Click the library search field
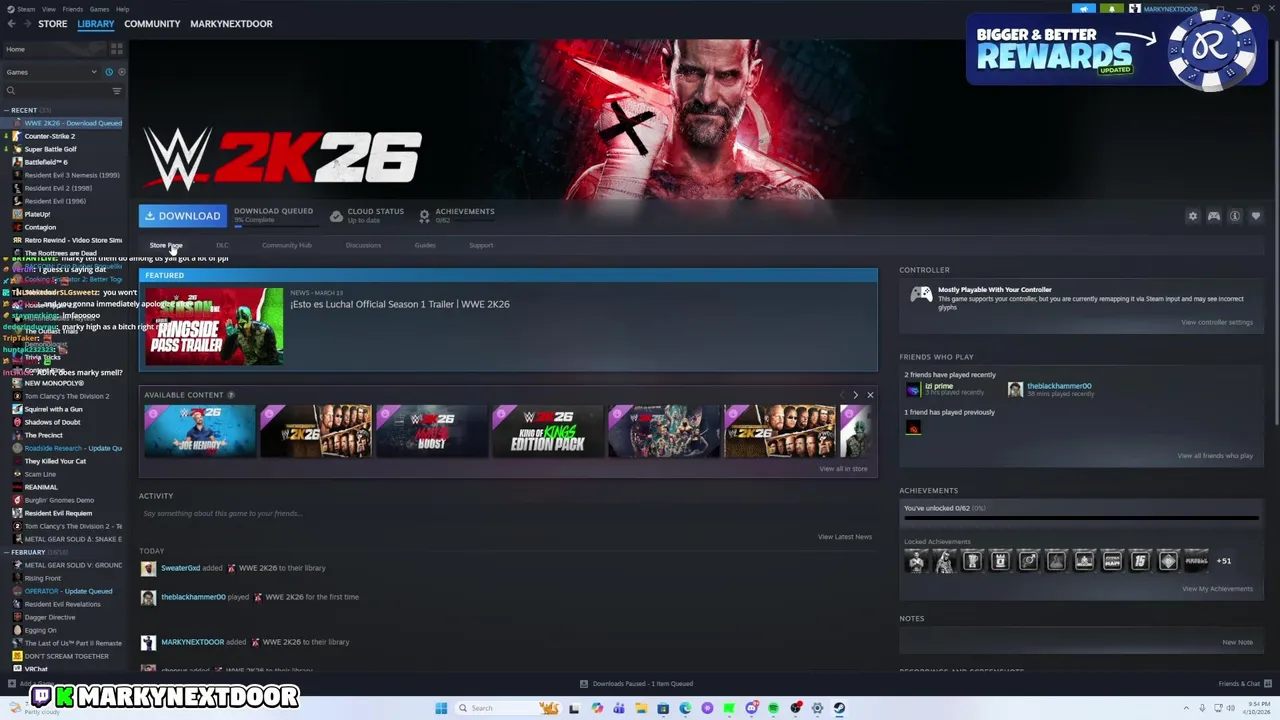The image size is (1280, 720). [56, 91]
